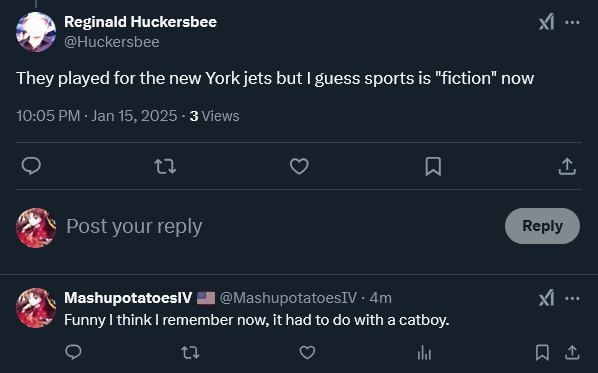Screen dimensions: 598x373
Task: Repost Reginald Huckersbee's post
Action: 165,166
